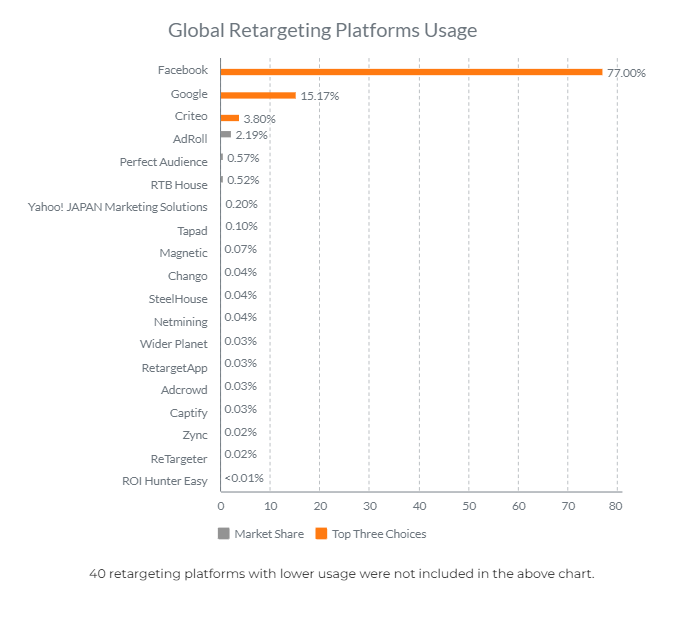The width and height of the screenshot is (692, 623).
Task: Click the footnote about 40 retargeting platforms
Action: pyautogui.click(x=342, y=574)
